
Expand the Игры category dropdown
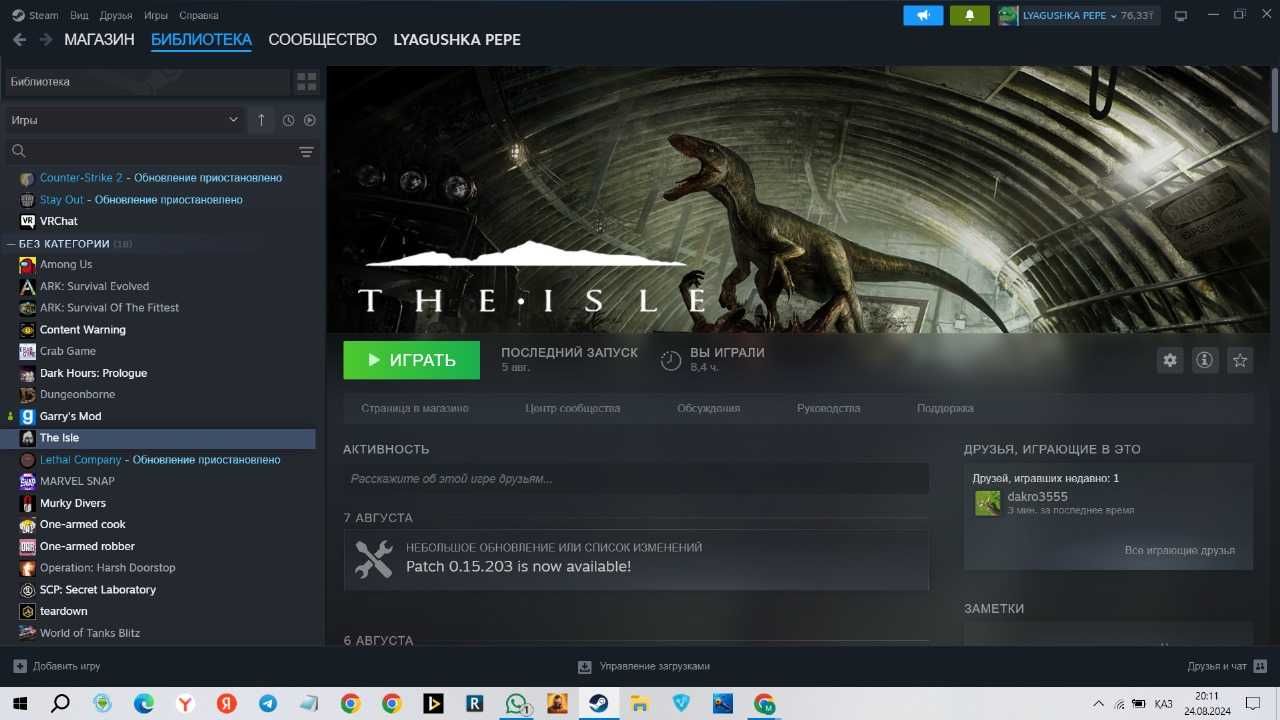125,120
